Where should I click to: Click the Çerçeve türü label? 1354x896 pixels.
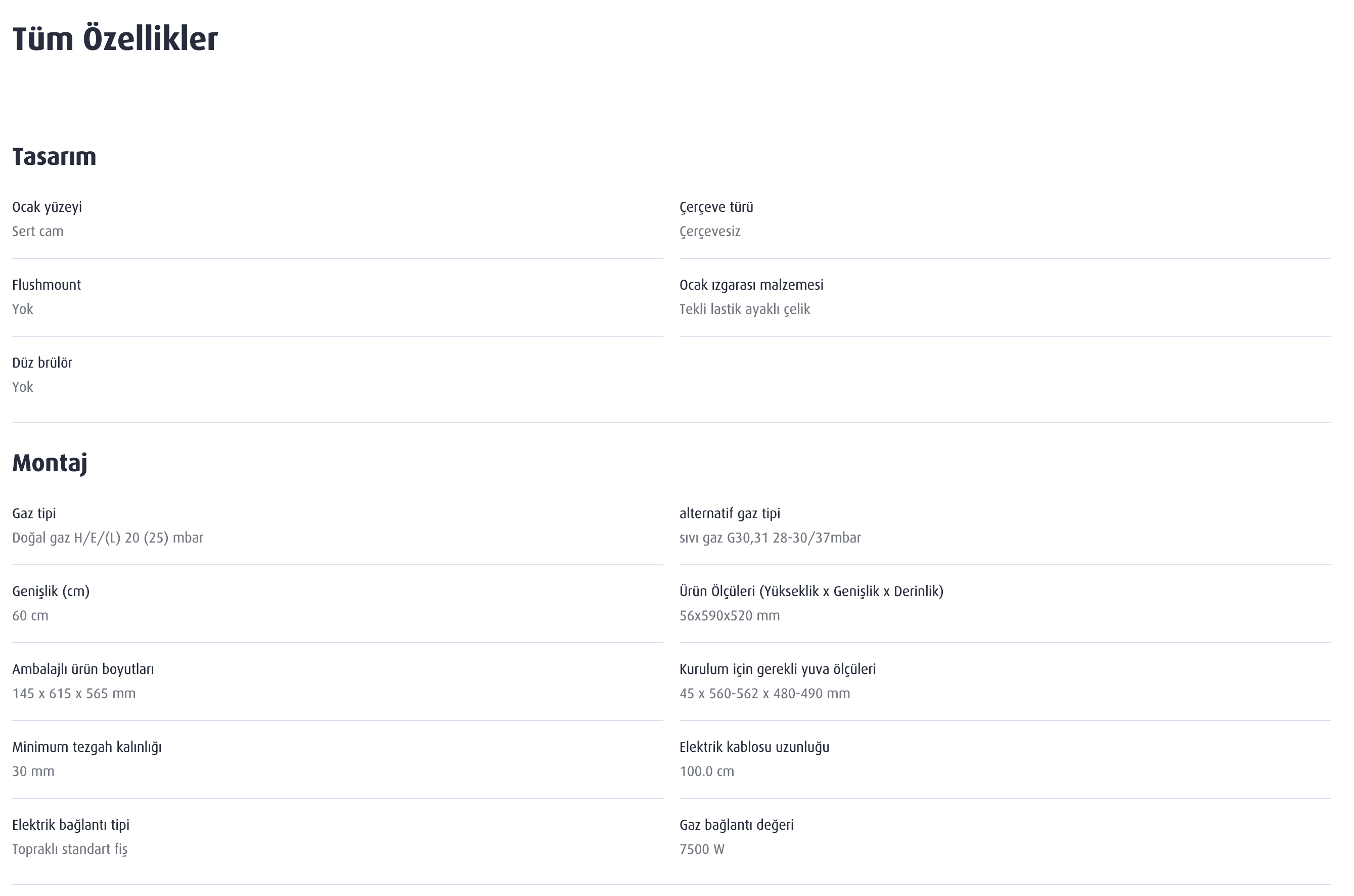click(x=716, y=207)
